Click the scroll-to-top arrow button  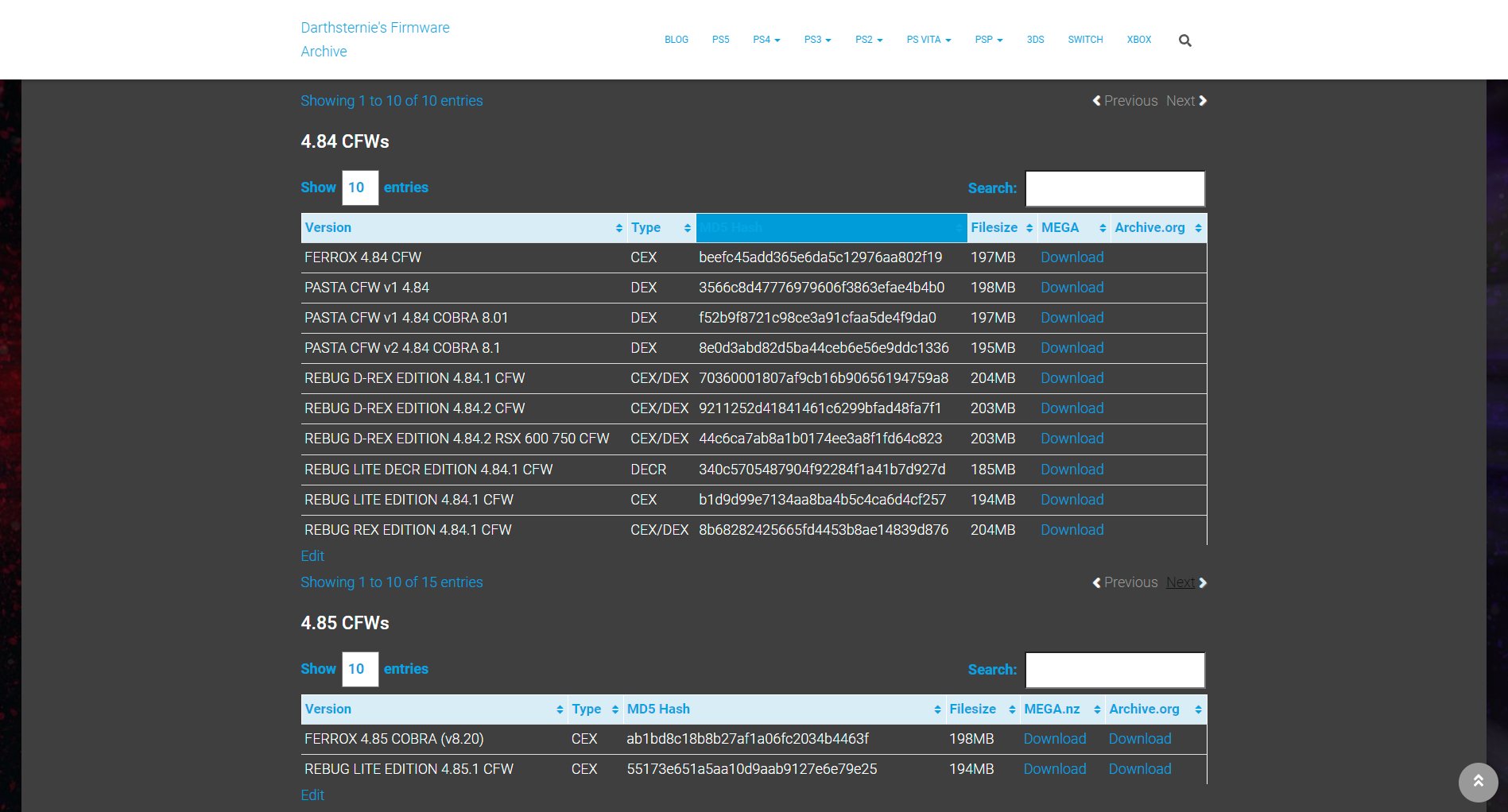tap(1478, 782)
